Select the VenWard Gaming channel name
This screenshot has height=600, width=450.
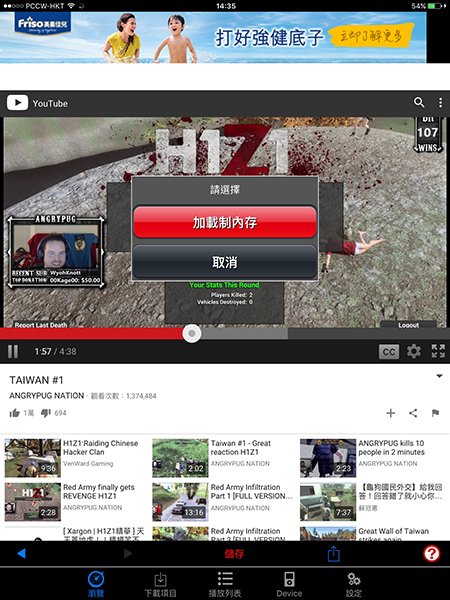88,463
